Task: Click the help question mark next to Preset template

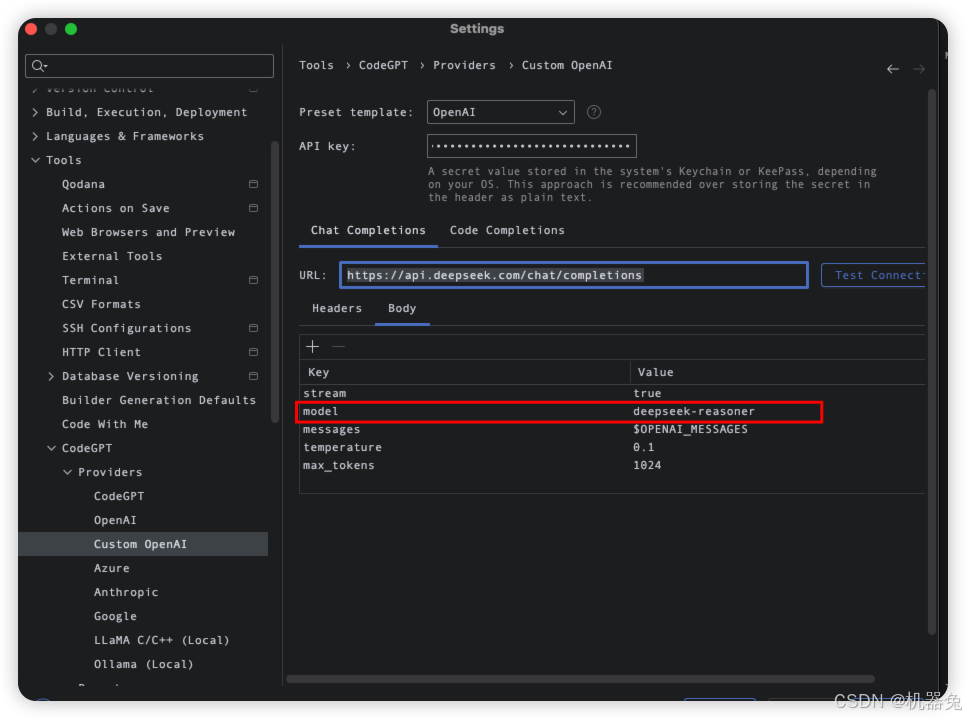Action: [x=593, y=112]
